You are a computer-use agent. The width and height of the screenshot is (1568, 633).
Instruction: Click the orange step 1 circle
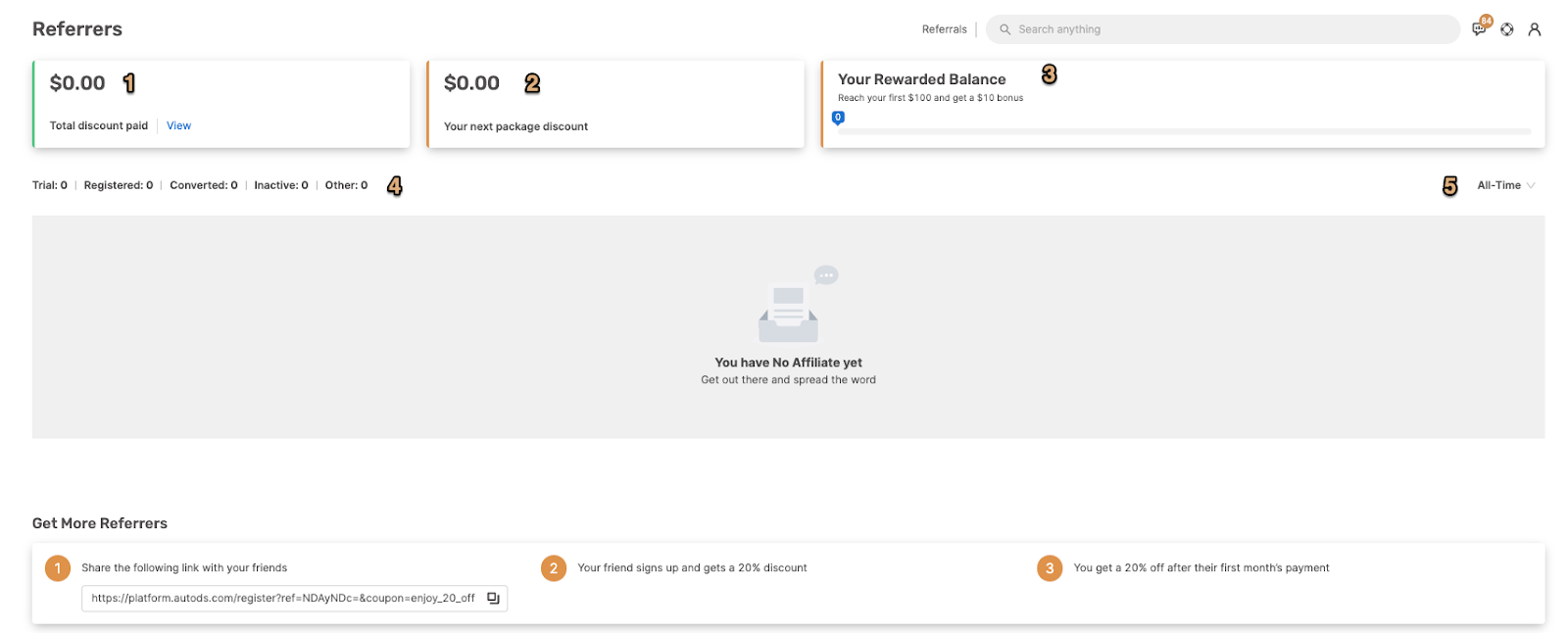pos(58,568)
